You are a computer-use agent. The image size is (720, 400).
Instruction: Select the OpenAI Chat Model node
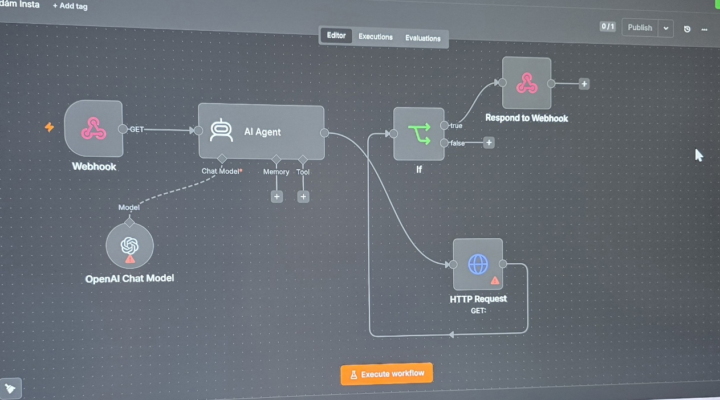coord(129,246)
